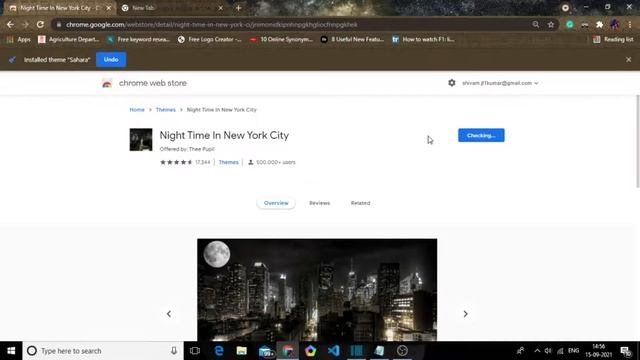
Task: Open the volume control in system tray
Action: click(548, 351)
